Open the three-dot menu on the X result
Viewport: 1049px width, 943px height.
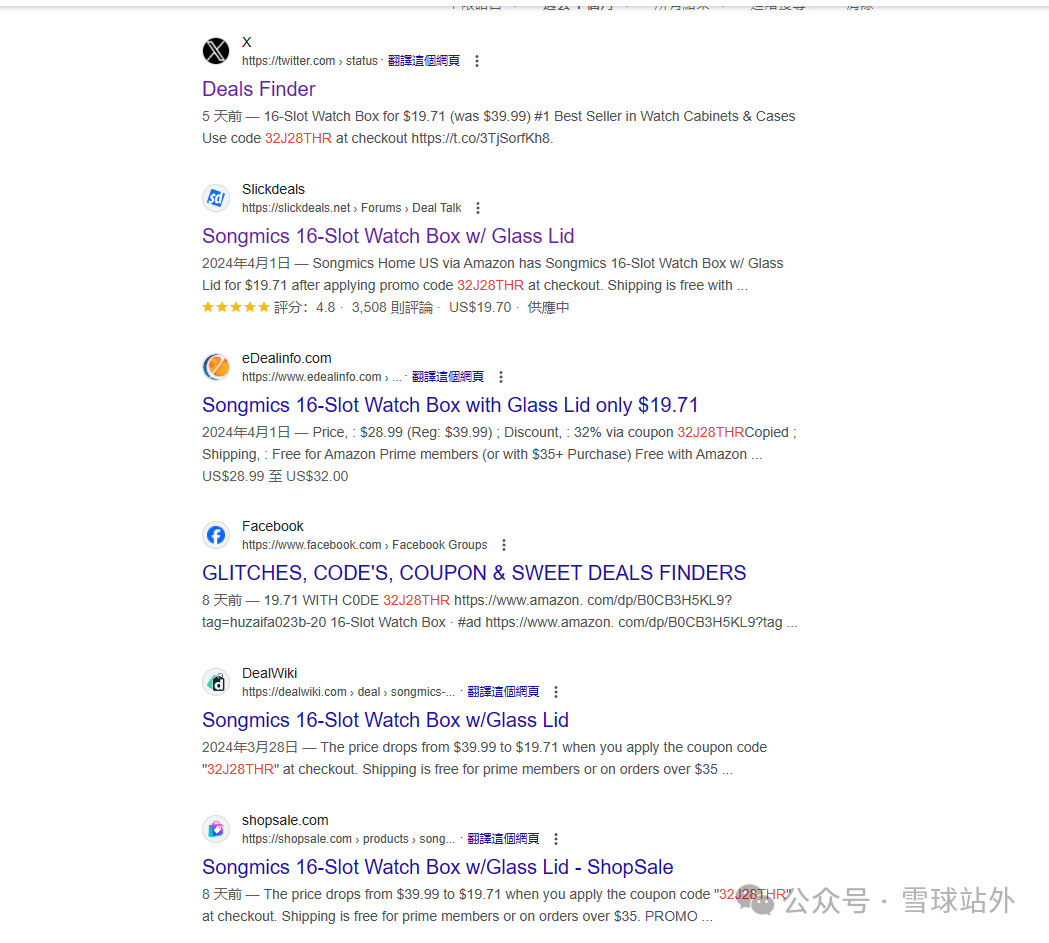[477, 60]
